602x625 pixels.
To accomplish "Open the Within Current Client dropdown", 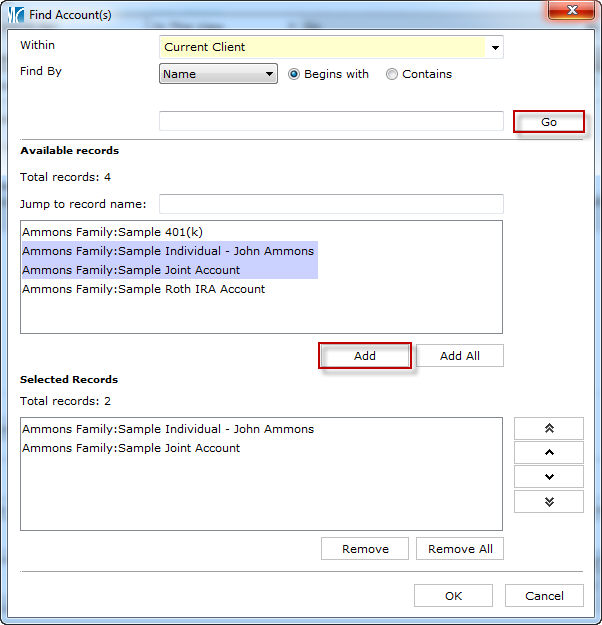I will click(494, 47).
